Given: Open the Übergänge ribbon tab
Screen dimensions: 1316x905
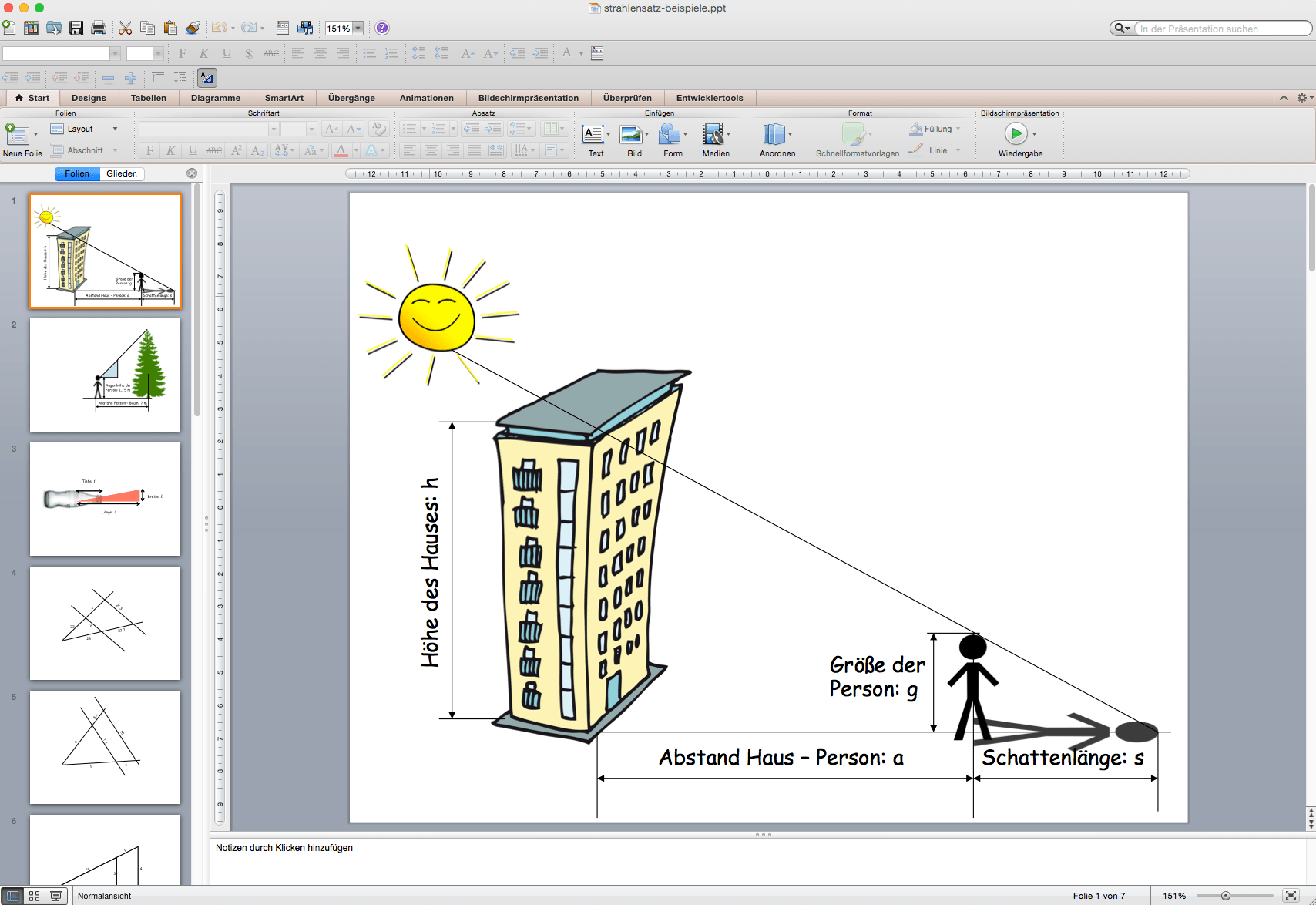Looking at the screenshot, I should coord(351,98).
